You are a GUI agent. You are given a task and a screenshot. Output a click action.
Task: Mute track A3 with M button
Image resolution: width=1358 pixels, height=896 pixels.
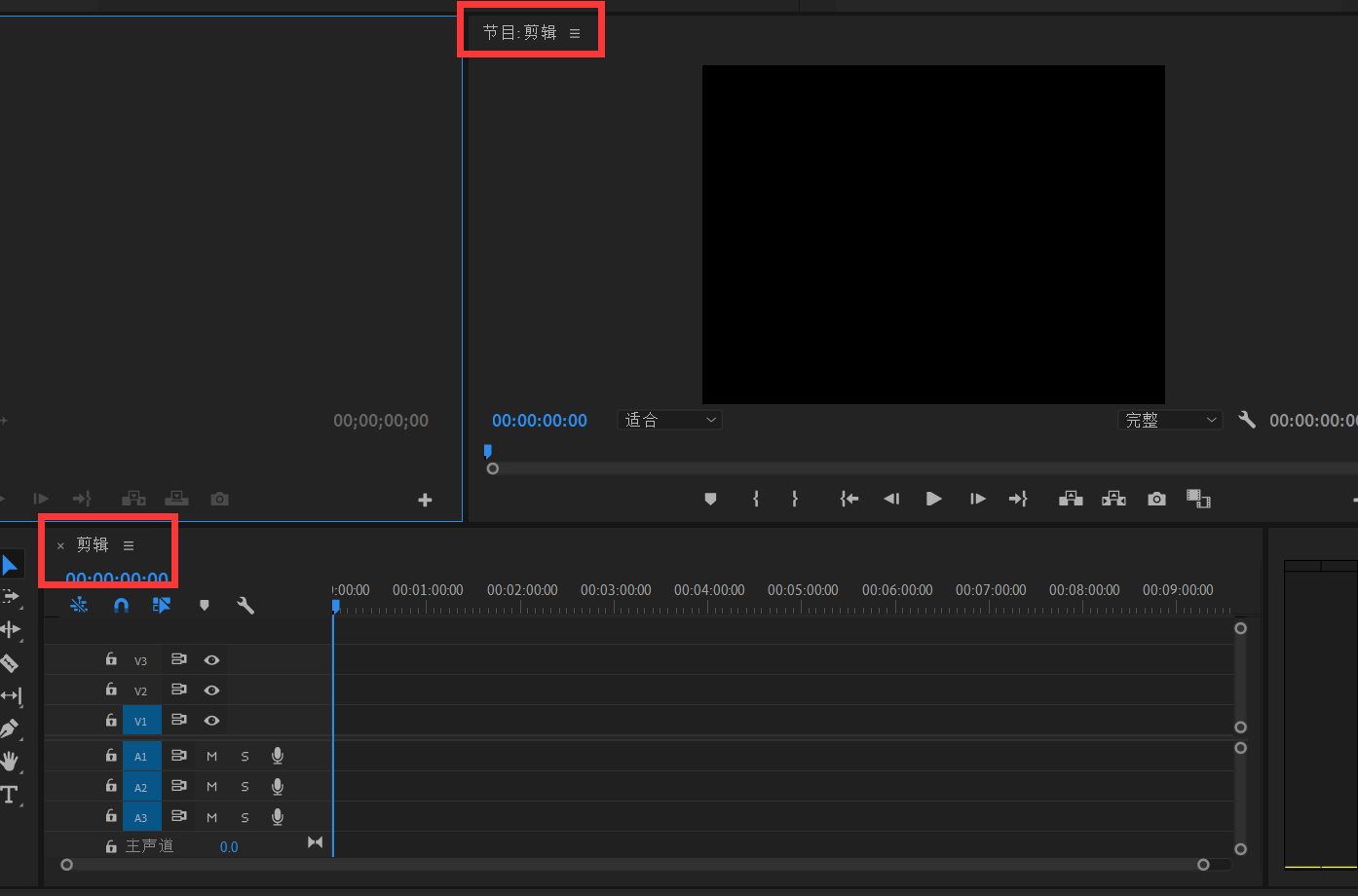[211, 817]
